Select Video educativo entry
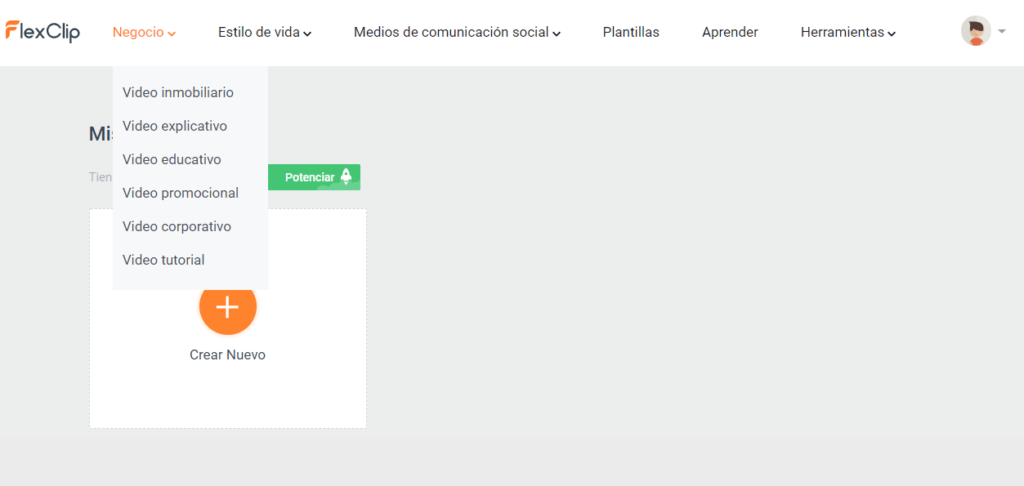Viewport: 1024px width, 486px height. pyautogui.click(x=172, y=159)
